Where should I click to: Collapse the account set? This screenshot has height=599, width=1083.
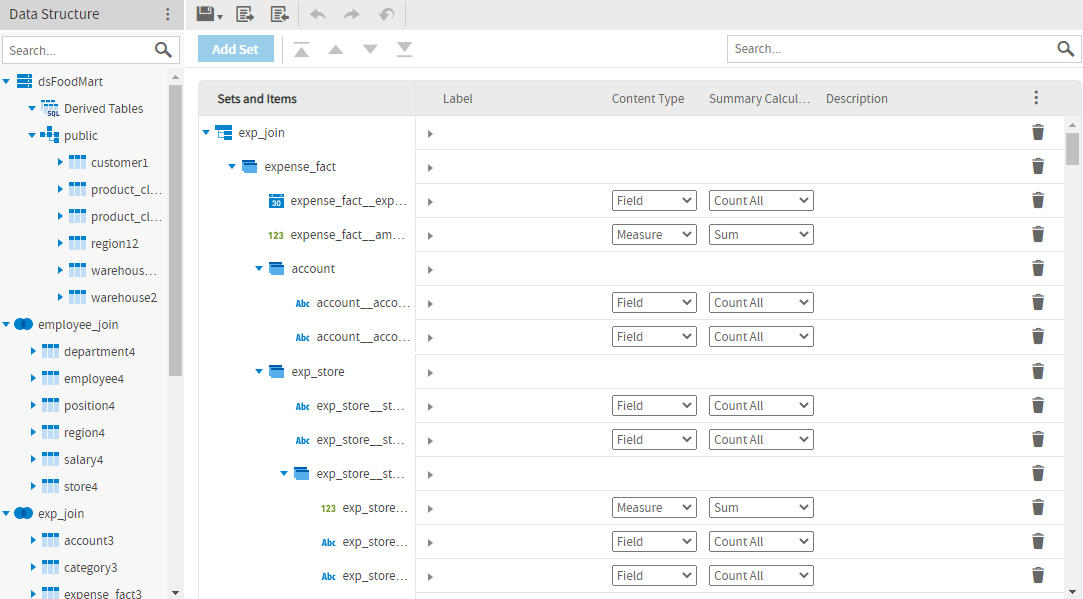pos(259,269)
